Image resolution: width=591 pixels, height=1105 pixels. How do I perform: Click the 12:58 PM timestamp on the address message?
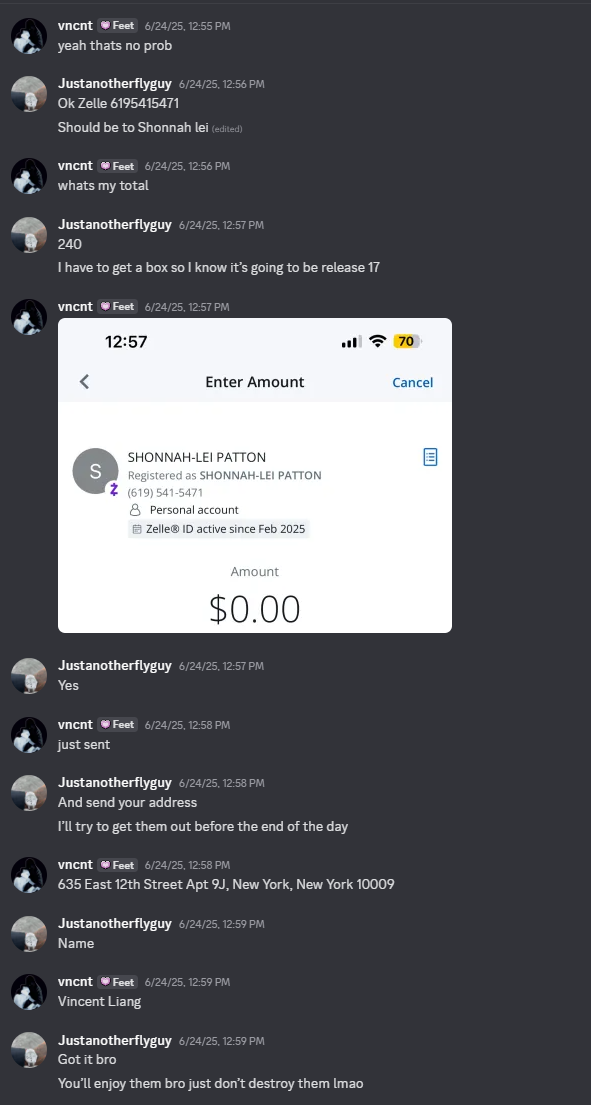pos(187,865)
